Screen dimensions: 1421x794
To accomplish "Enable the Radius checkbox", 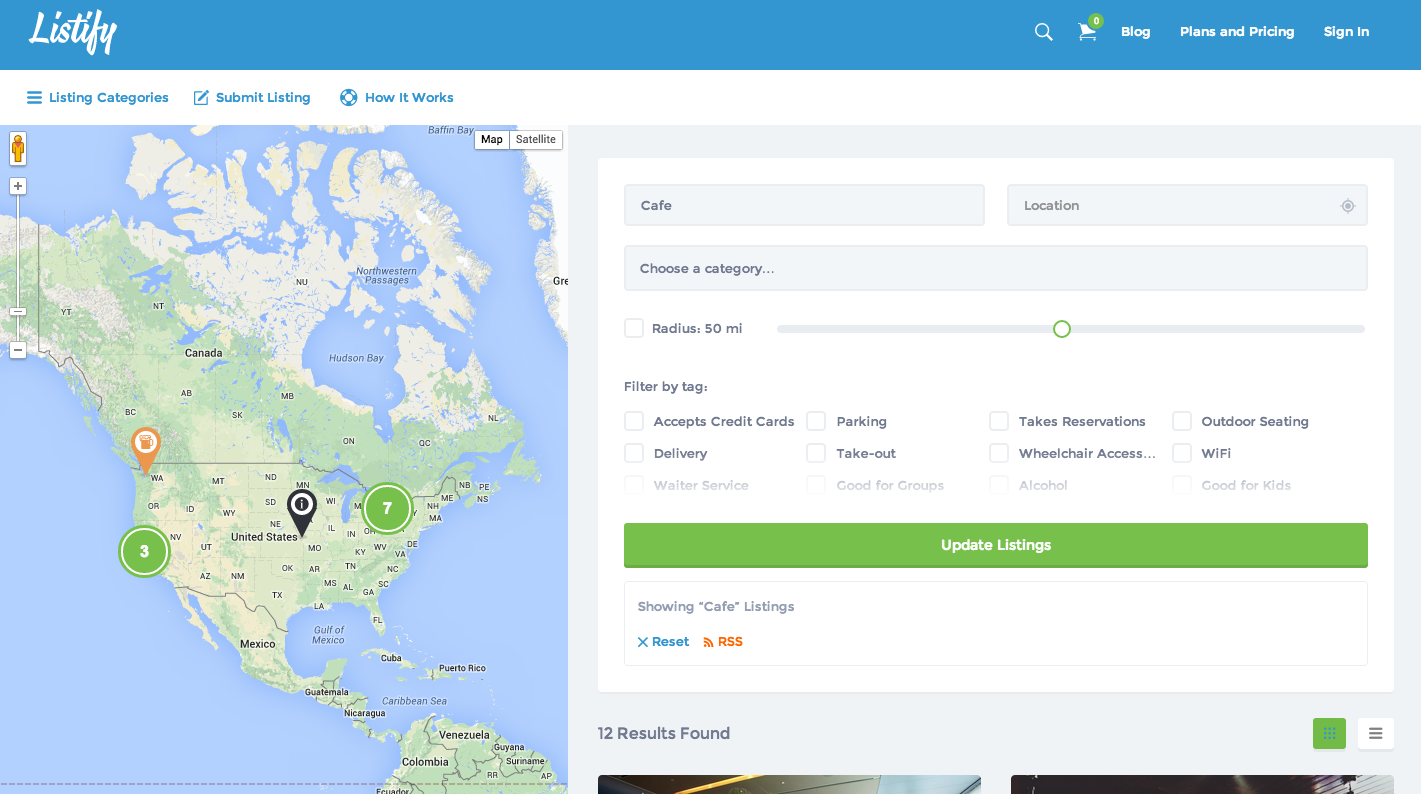I will (x=634, y=328).
